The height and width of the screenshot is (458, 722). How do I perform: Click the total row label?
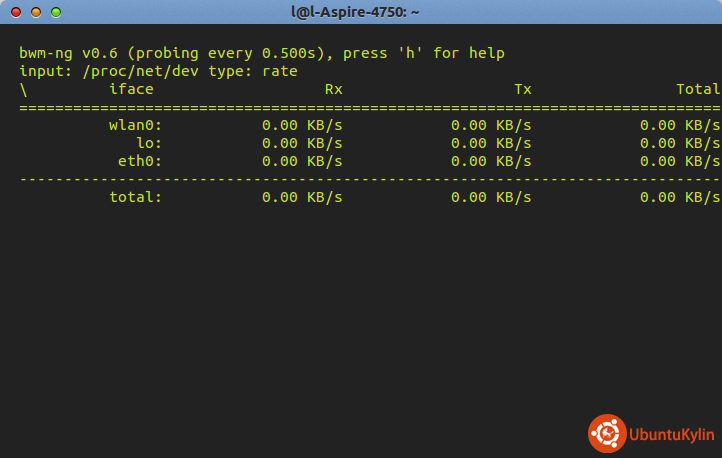135,197
